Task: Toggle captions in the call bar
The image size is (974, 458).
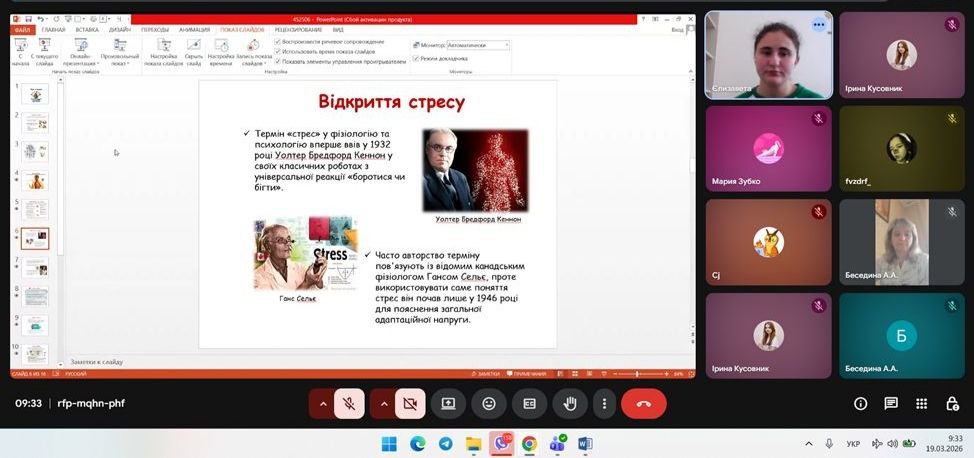Action: point(530,403)
